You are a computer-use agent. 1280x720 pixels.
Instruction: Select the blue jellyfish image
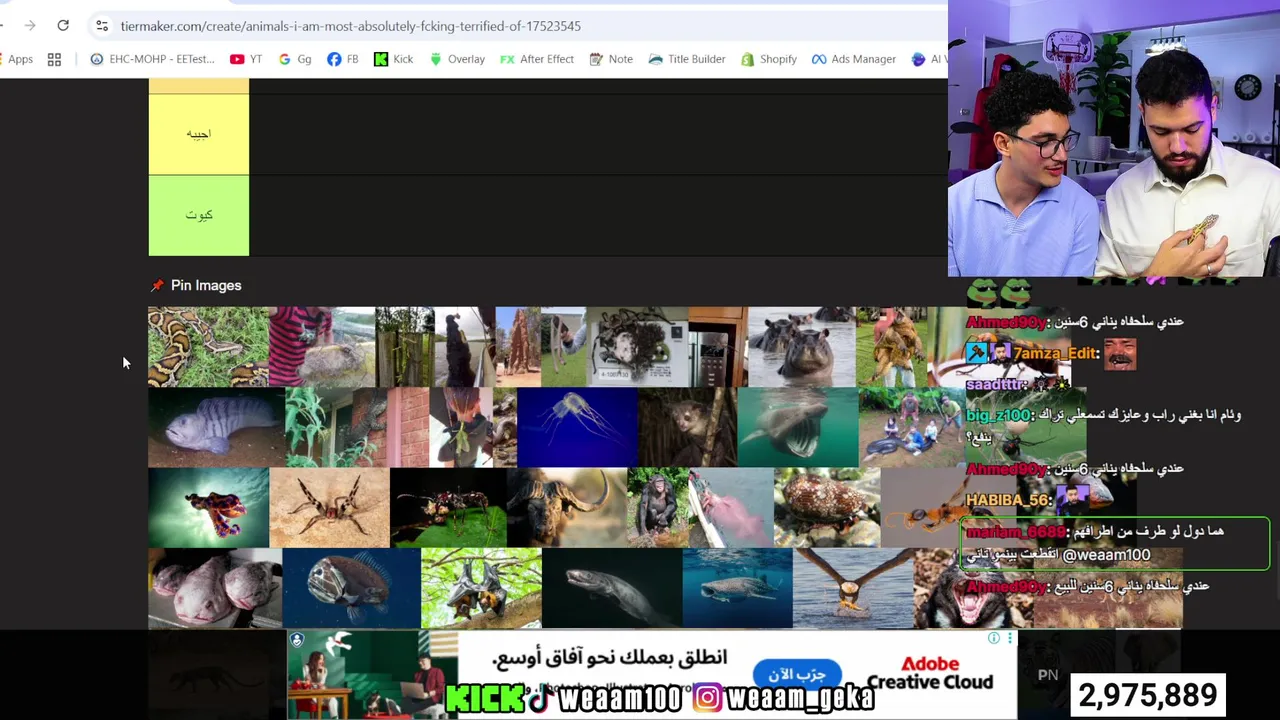click(577, 427)
